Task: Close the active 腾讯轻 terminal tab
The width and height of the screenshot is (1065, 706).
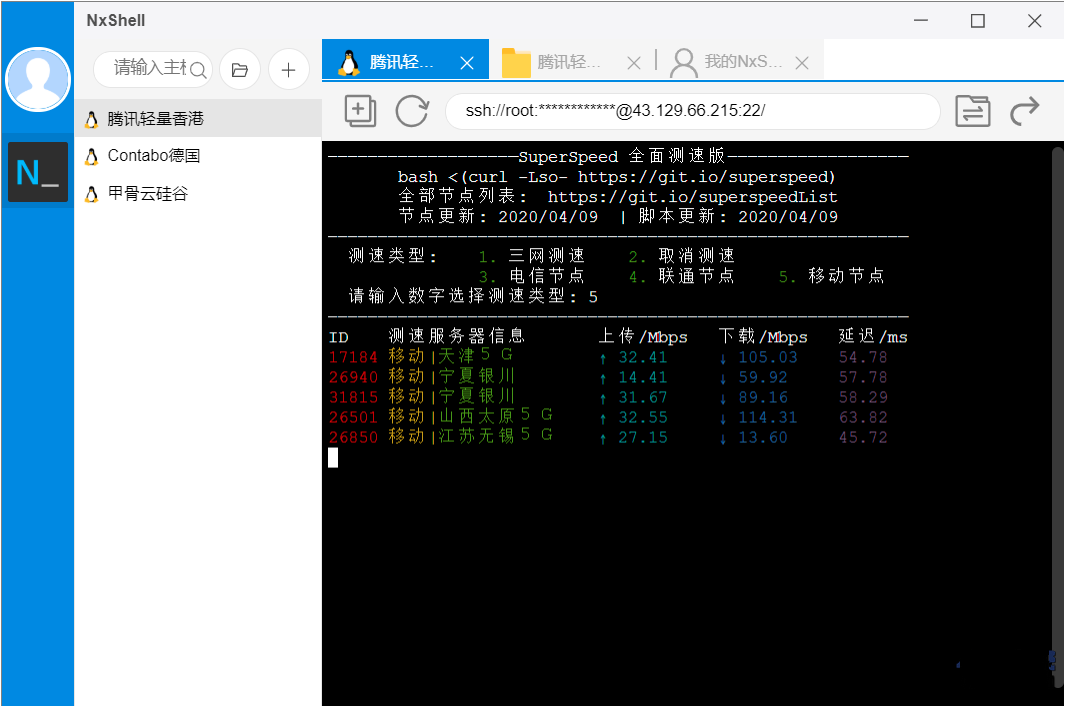Action: pos(466,61)
